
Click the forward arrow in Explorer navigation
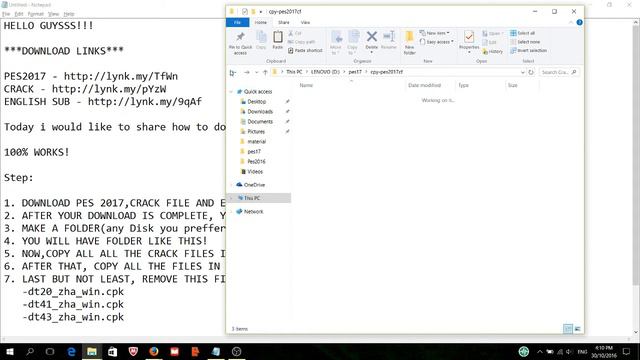click(x=247, y=72)
